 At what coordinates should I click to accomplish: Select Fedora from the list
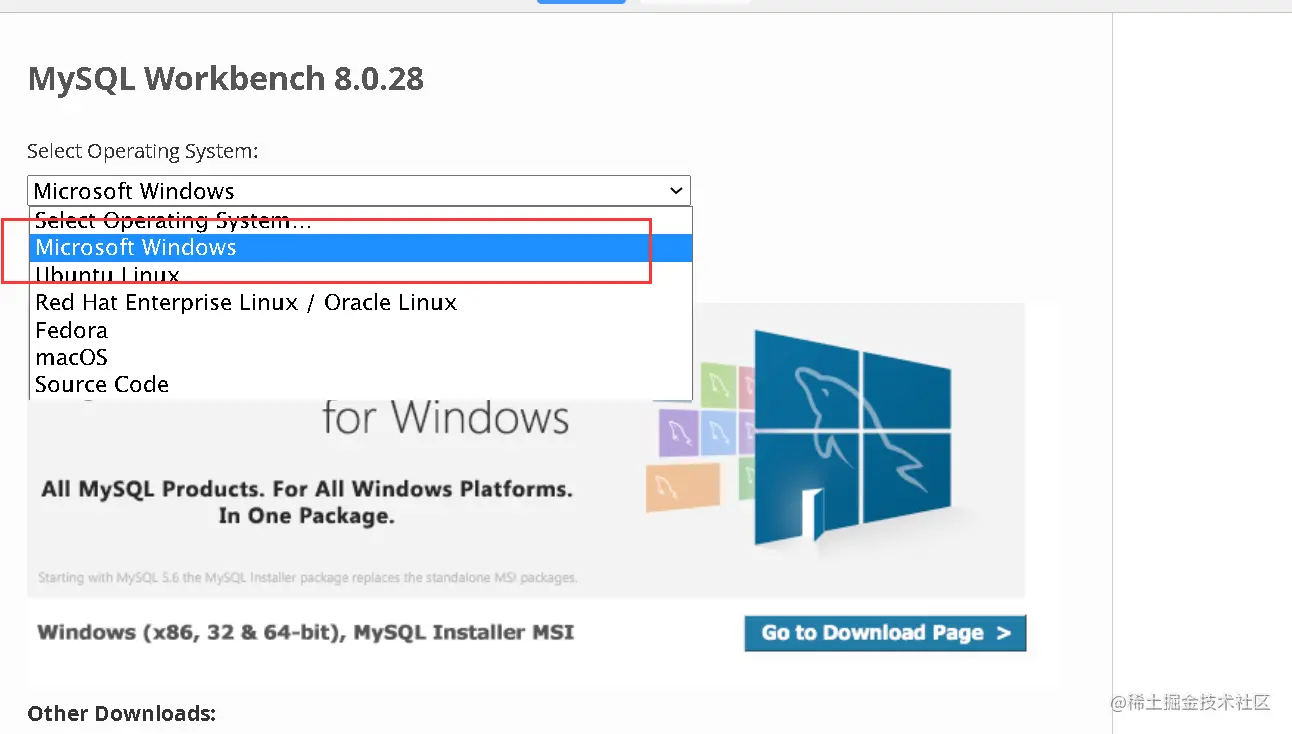[361, 330]
